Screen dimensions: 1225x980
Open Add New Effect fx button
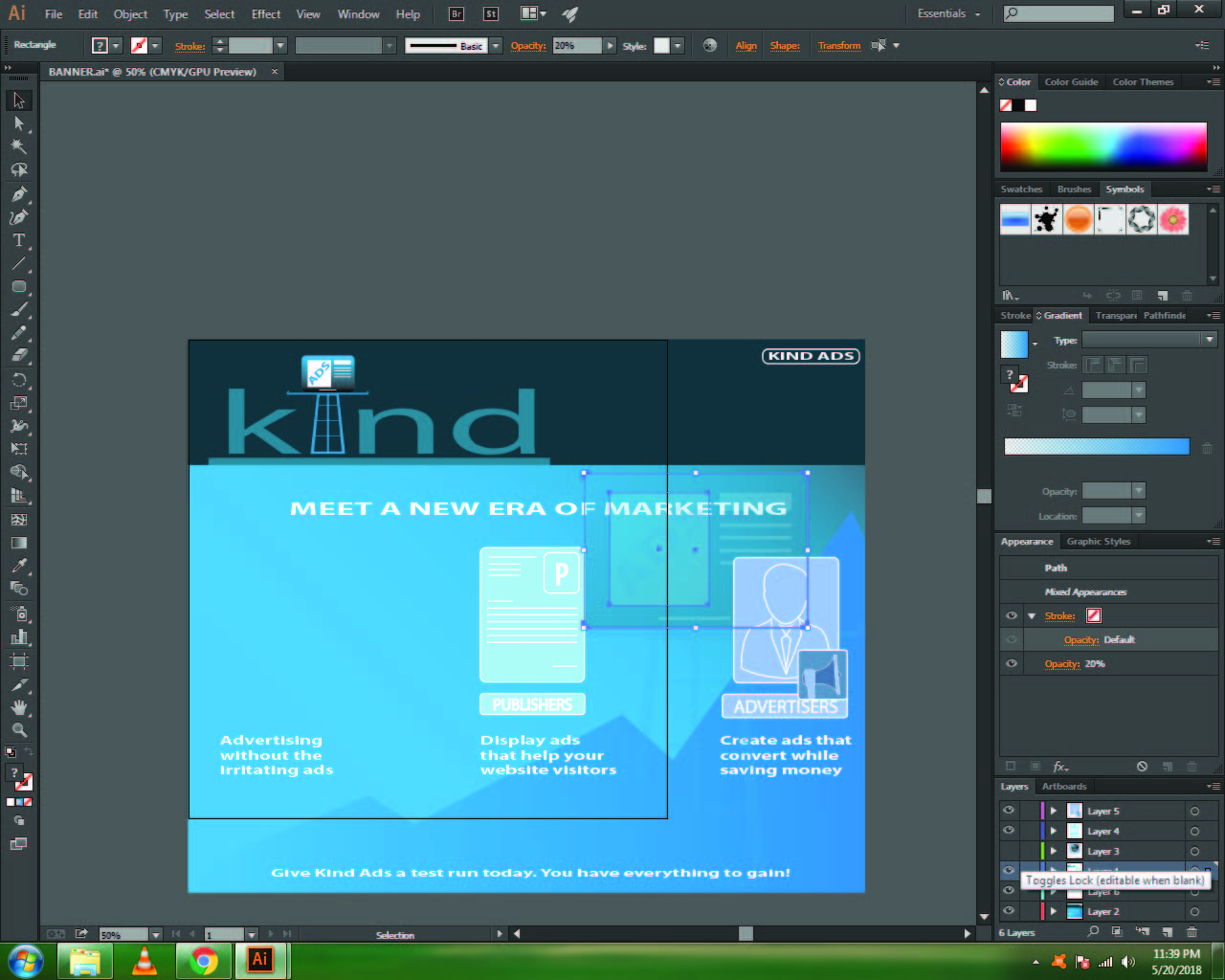1060,767
